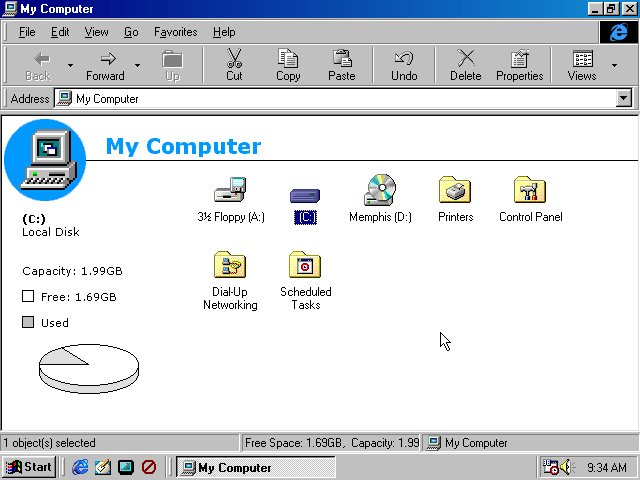The width and height of the screenshot is (640, 480).
Task: Click the Paste toolbar button
Action: coord(342,65)
